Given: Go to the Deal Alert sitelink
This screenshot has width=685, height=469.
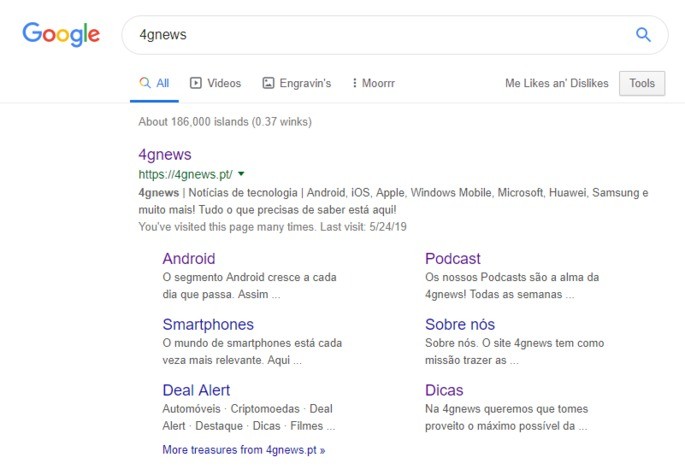Looking at the screenshot, I should (196, 390).
